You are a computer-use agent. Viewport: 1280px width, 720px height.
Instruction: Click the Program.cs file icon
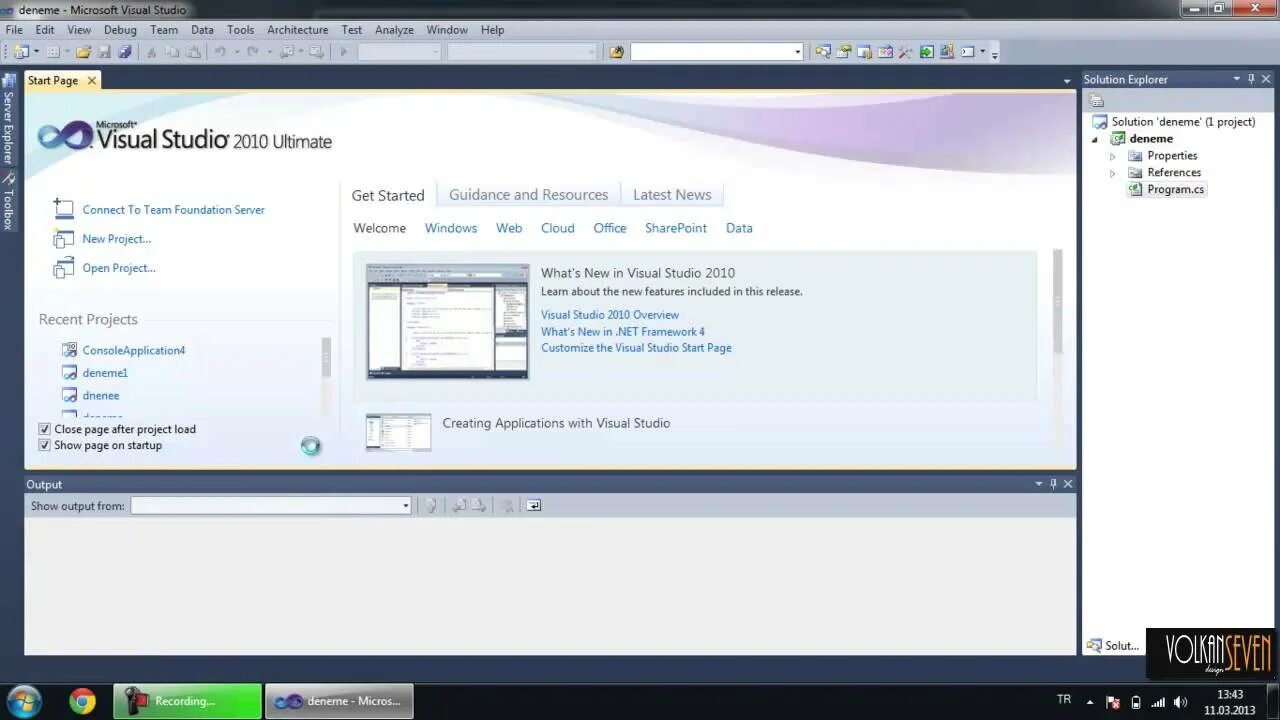click(x=1135, y=189)
